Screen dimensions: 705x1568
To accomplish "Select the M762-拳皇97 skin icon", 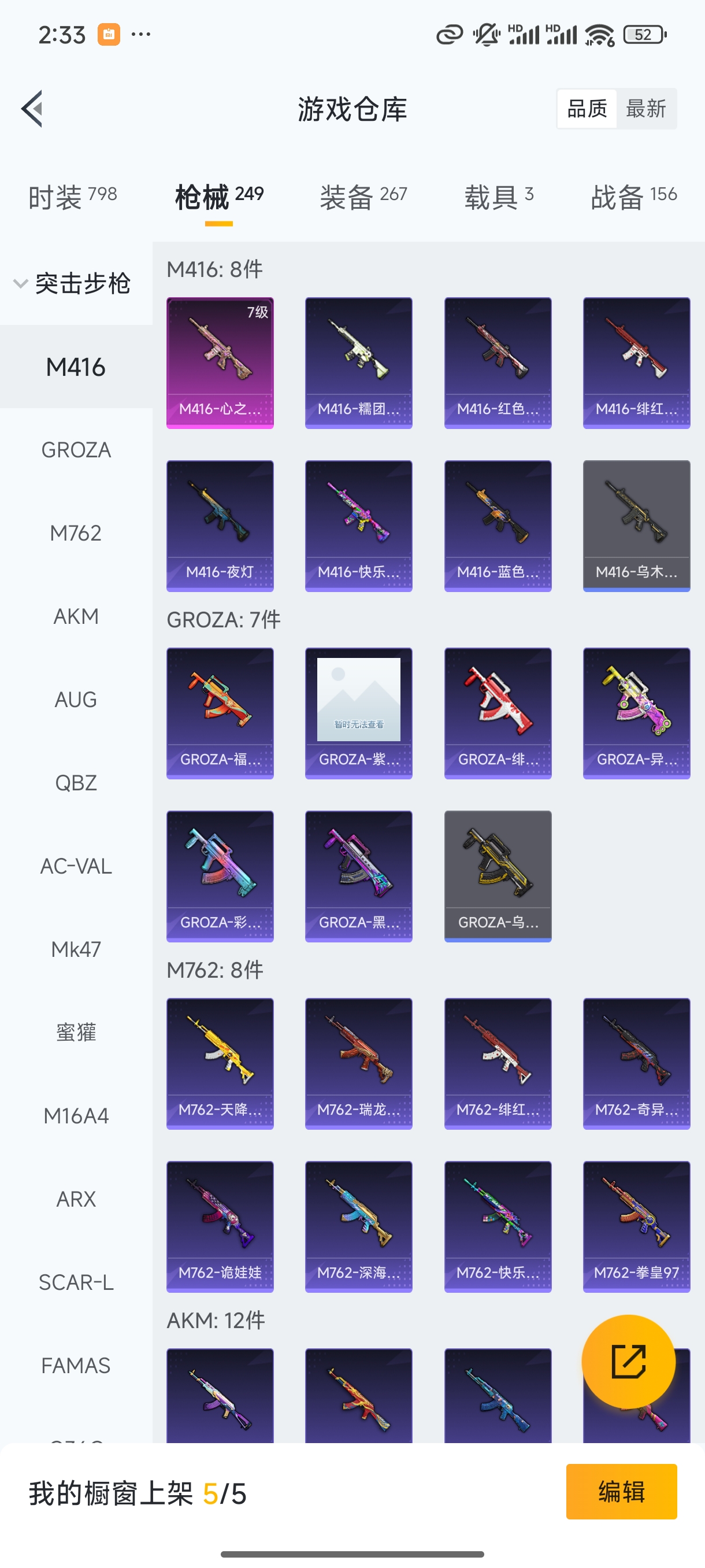I will pos(636,1226).
